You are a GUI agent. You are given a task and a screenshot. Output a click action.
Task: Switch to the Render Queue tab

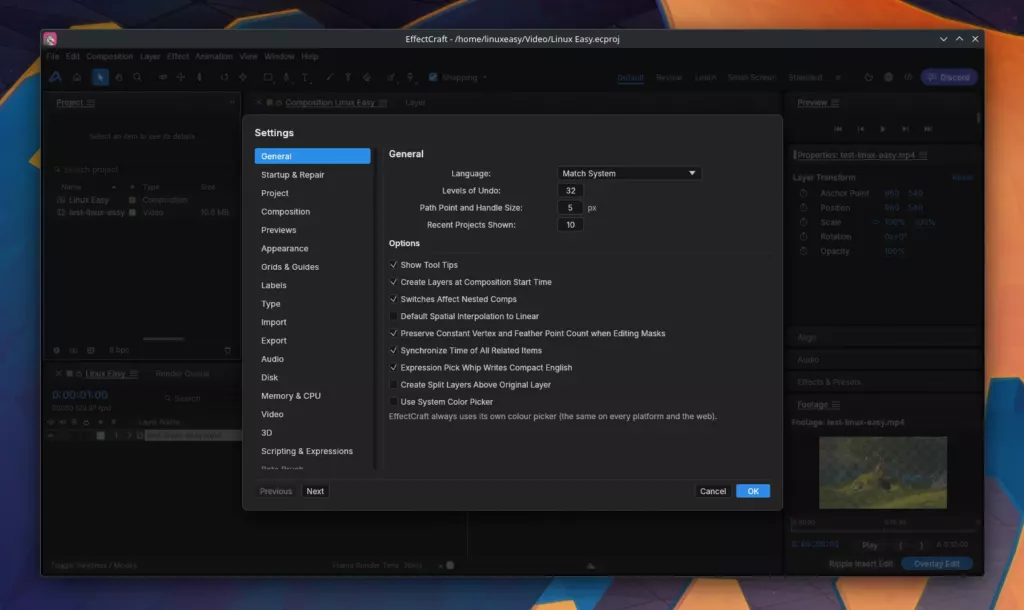[x=182, y=374]
